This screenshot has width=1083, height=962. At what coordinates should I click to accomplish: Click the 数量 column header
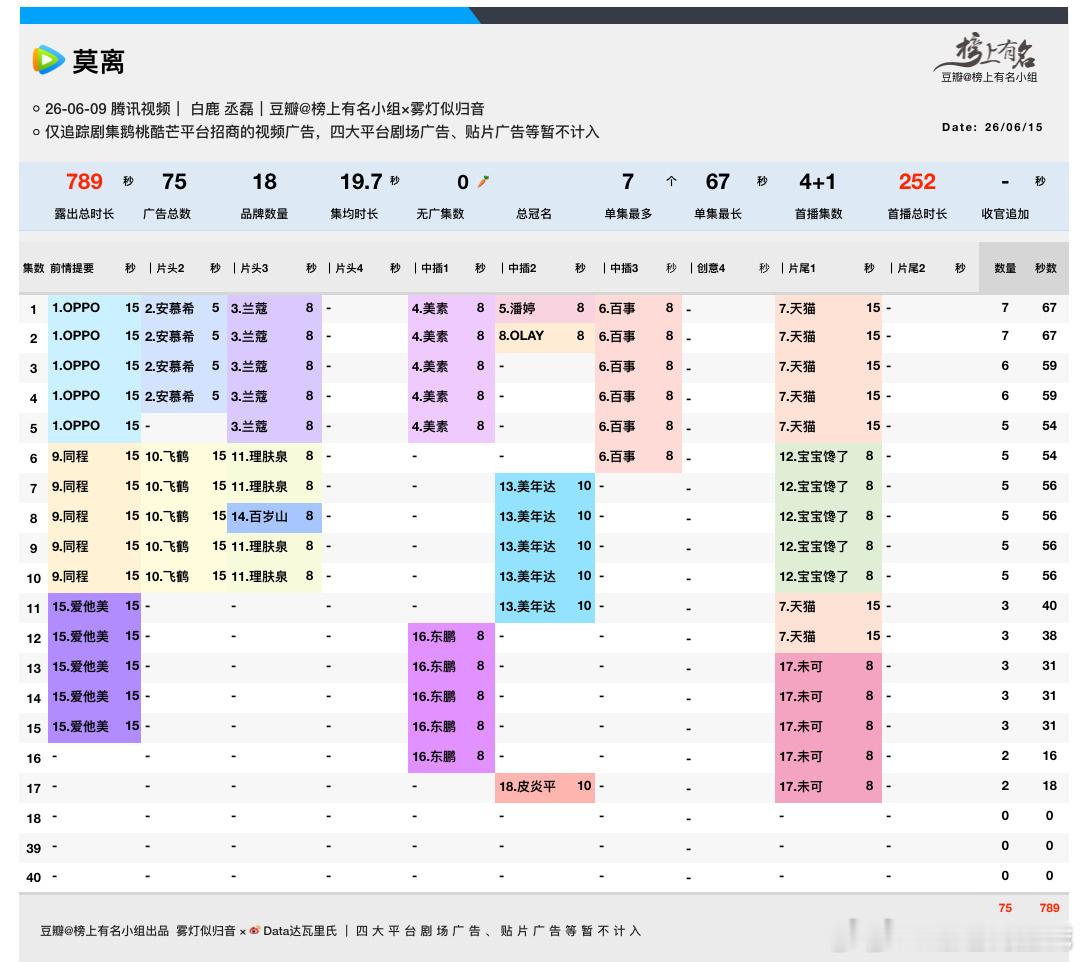point(1005,268)
